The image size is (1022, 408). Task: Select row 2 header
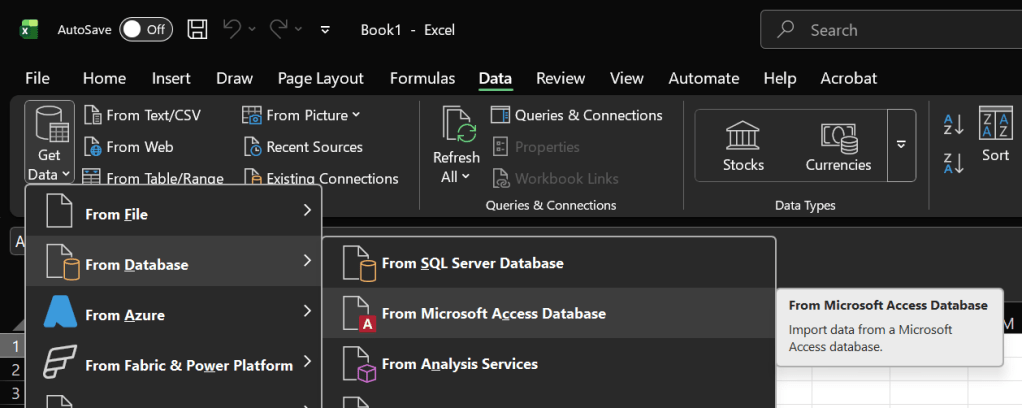pyautogui.click(x=12, y=370)
